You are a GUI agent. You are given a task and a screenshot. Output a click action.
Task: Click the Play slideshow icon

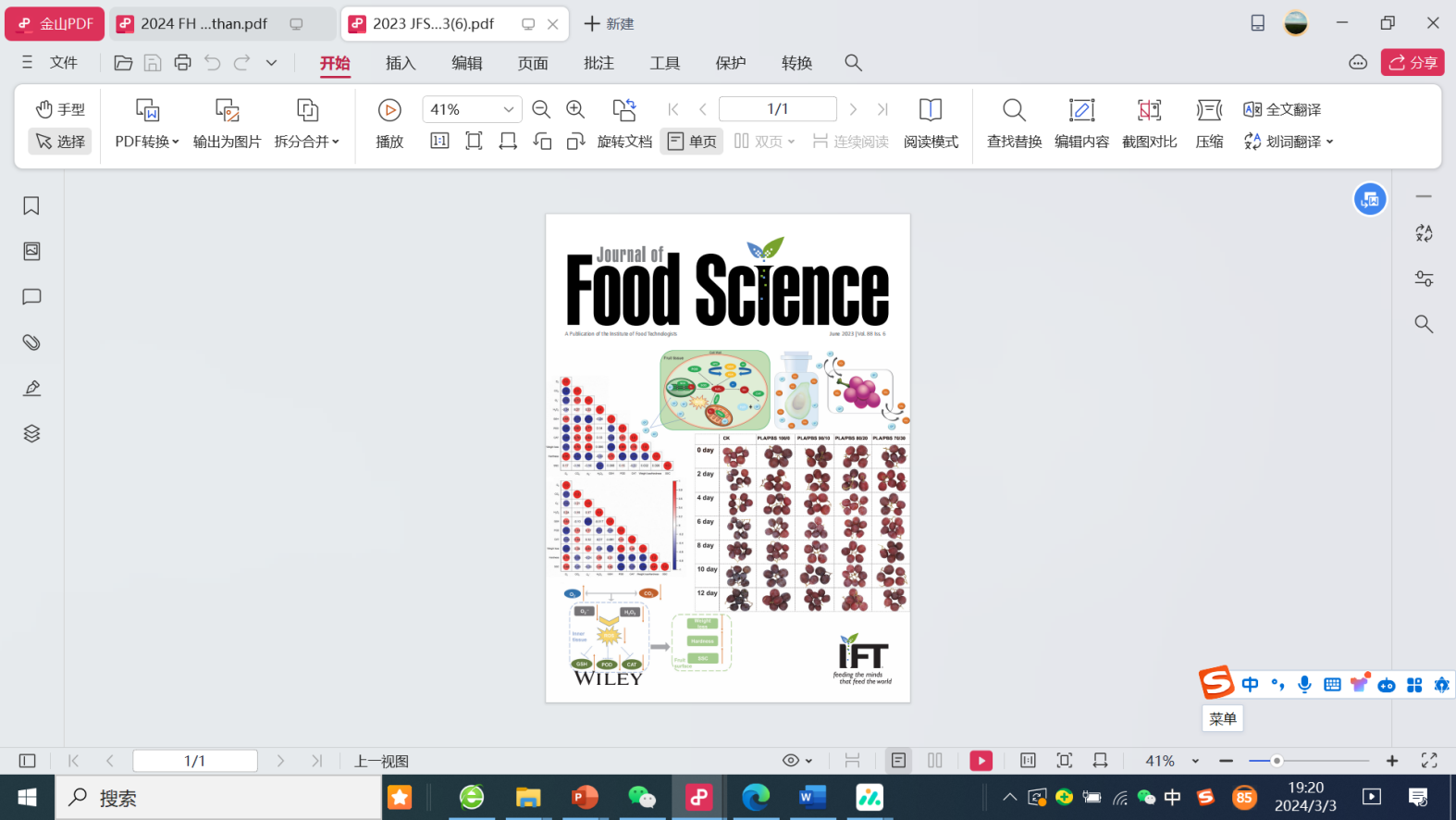(x=389, y=110)
